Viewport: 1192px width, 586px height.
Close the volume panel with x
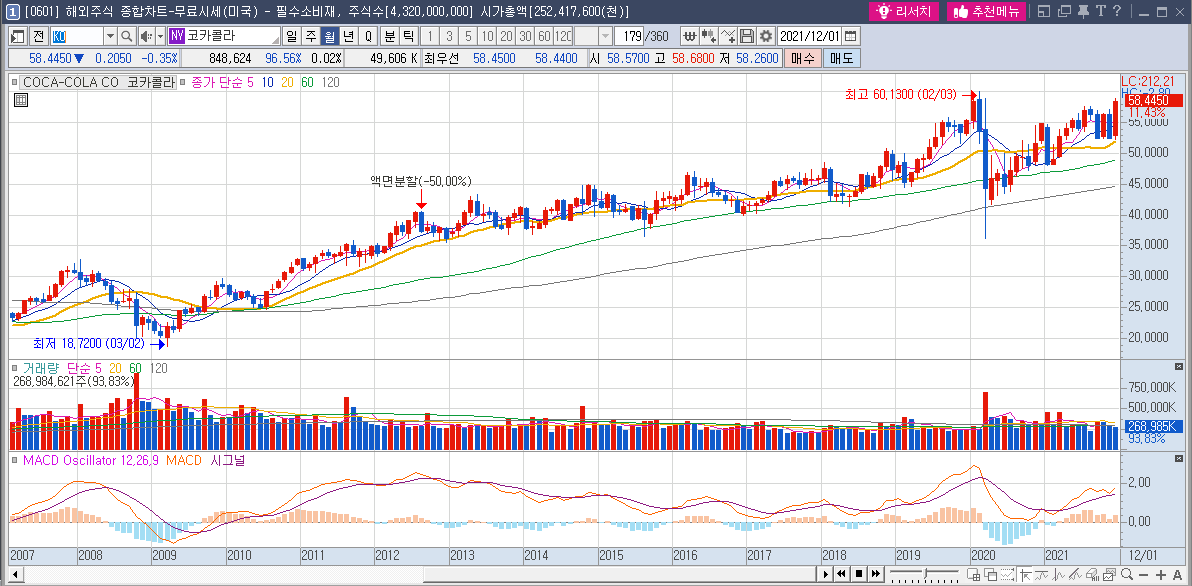click(1179, 366)
